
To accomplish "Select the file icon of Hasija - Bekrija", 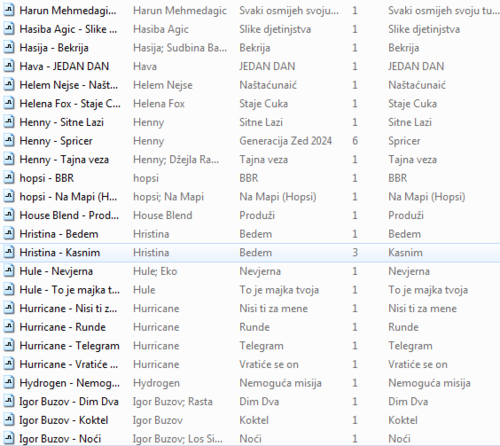I will (x=9, y=47).
